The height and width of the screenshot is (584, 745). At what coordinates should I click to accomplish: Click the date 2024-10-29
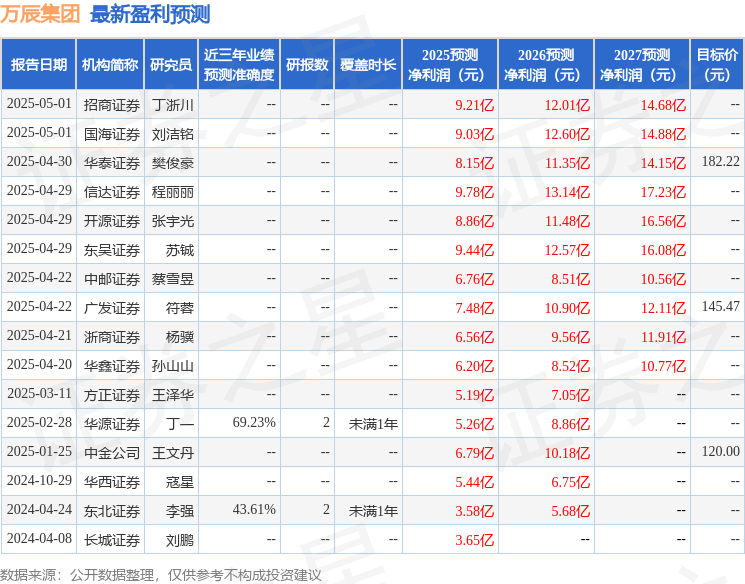(x=39, y=480)
